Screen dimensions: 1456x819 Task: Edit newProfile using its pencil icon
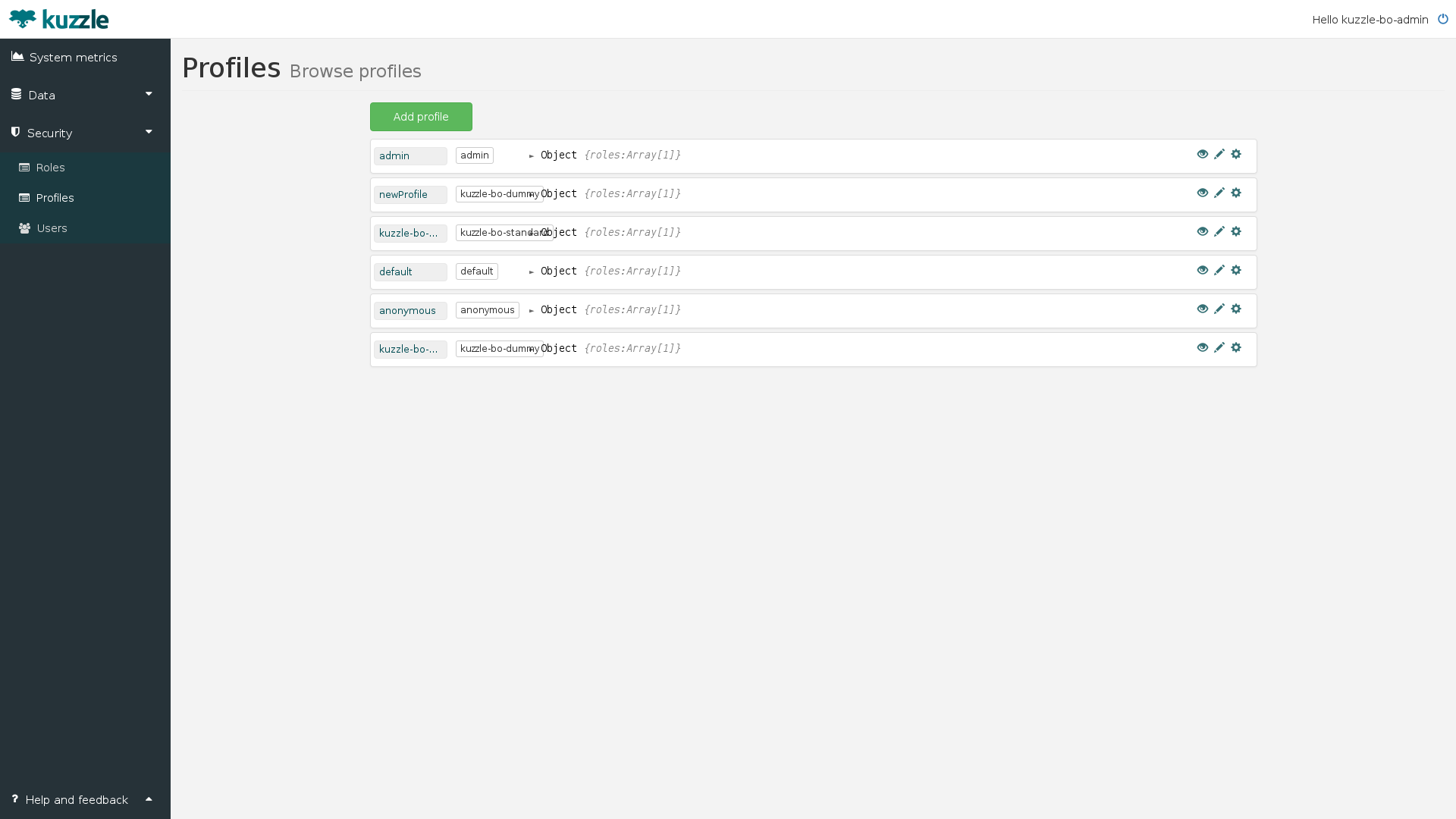coord(1219,193)
